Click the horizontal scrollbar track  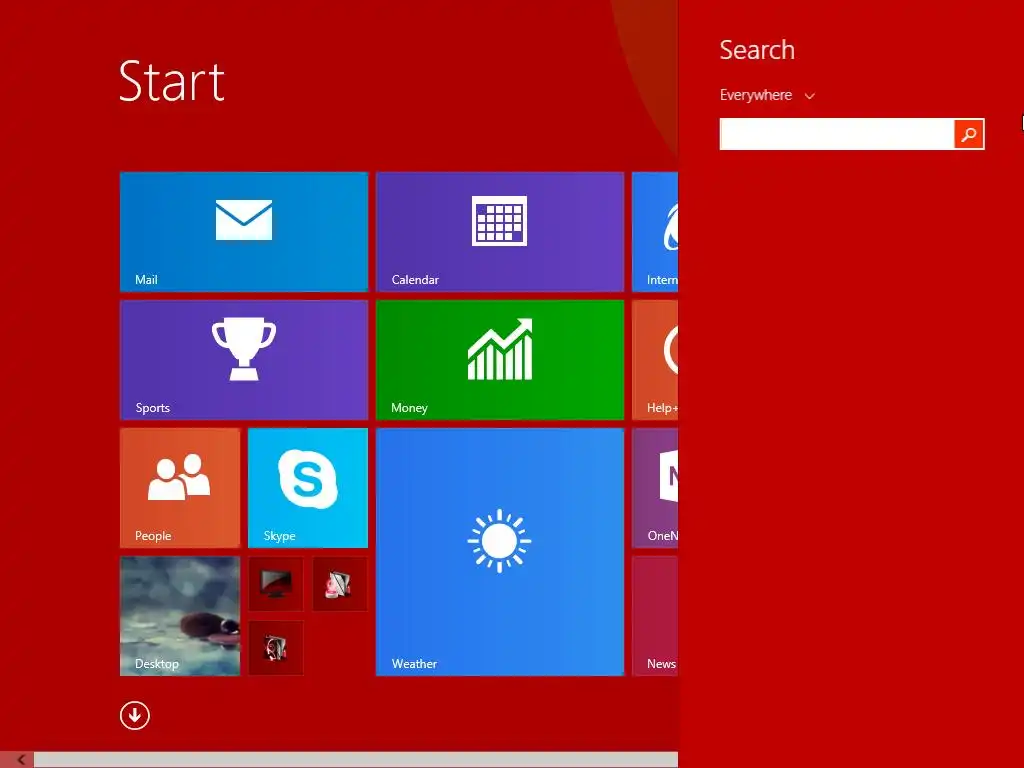(356, 760)
